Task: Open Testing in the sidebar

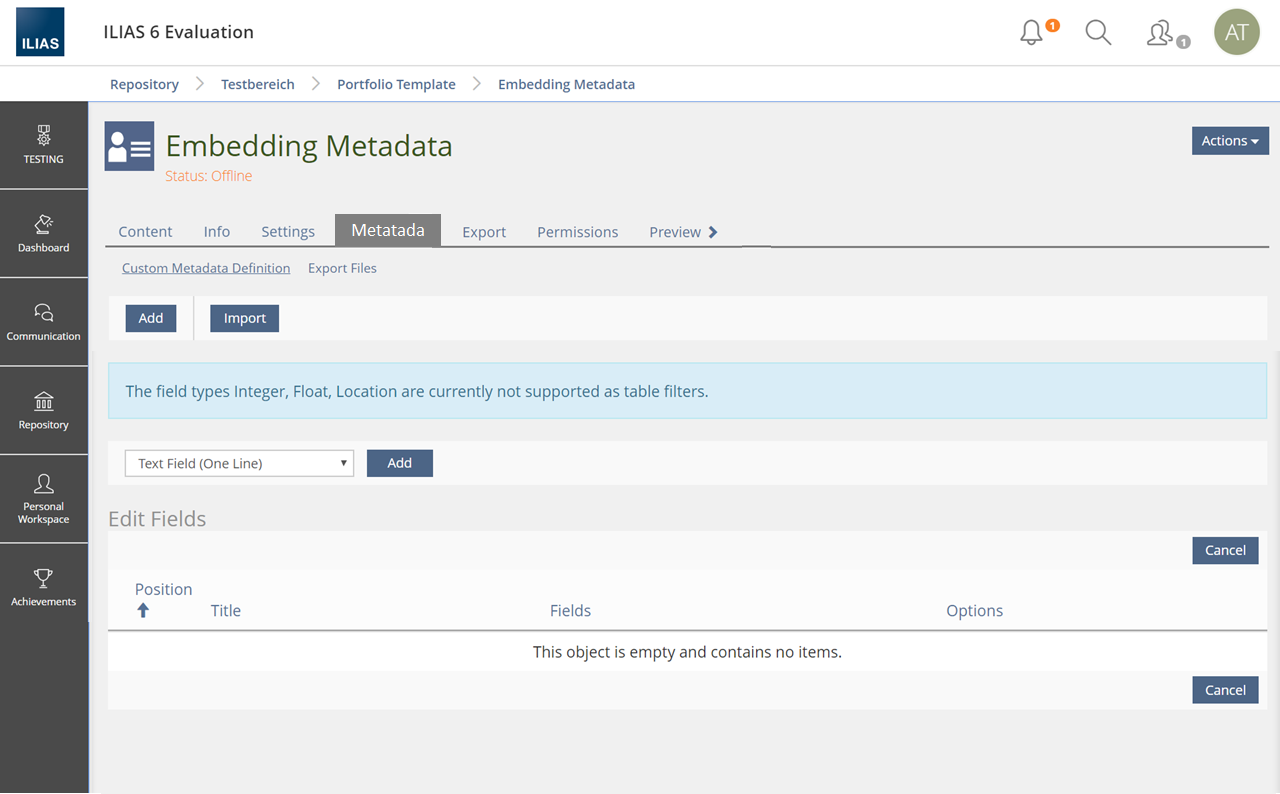Action: point(44,145)
